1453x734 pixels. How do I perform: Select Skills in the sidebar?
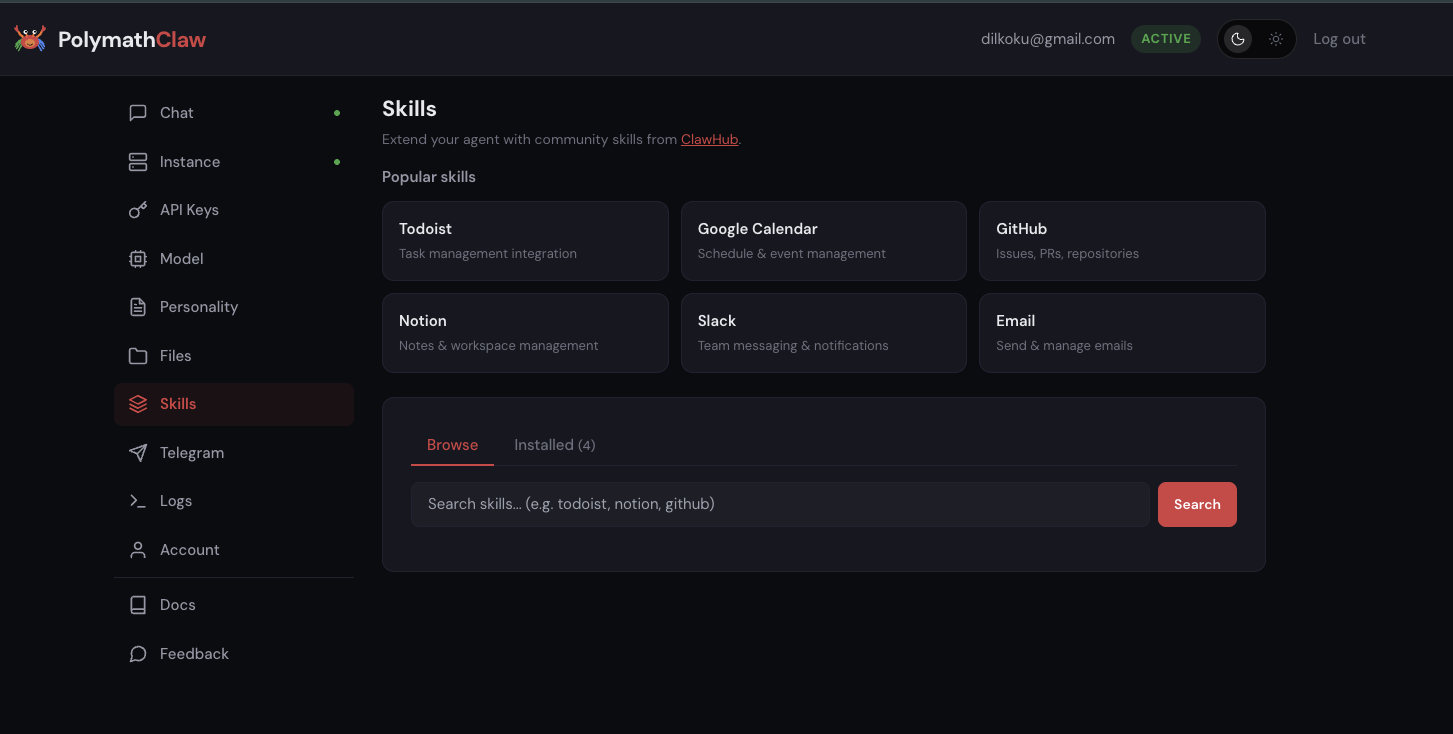[234, 404]
